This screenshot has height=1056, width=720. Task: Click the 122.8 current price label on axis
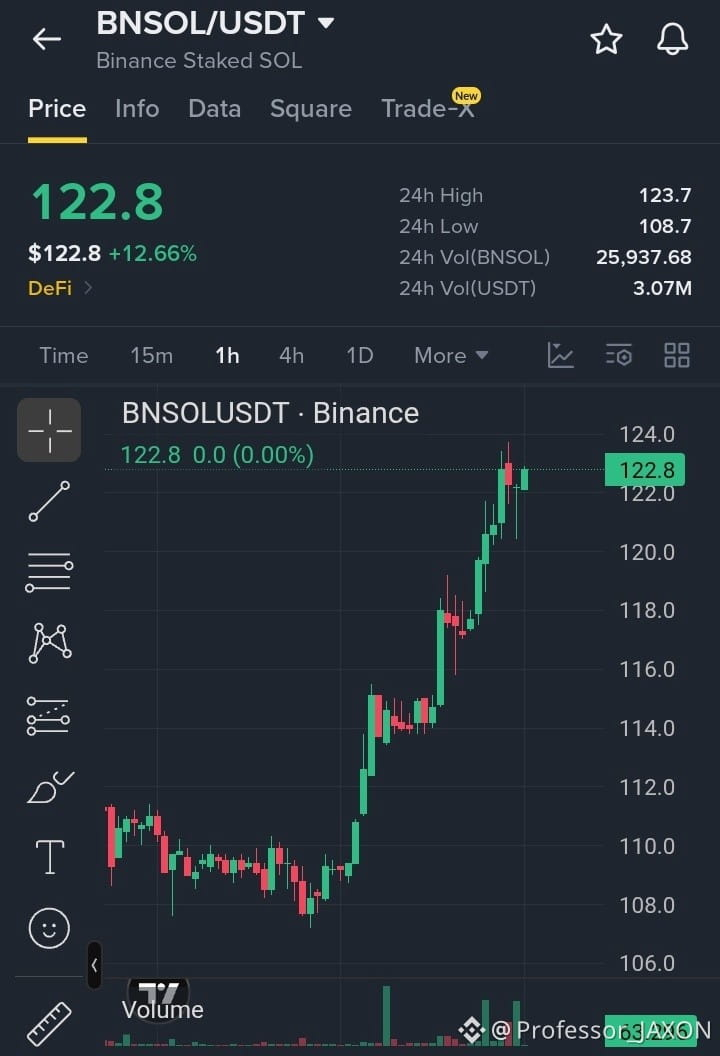(x=645, y=469)
